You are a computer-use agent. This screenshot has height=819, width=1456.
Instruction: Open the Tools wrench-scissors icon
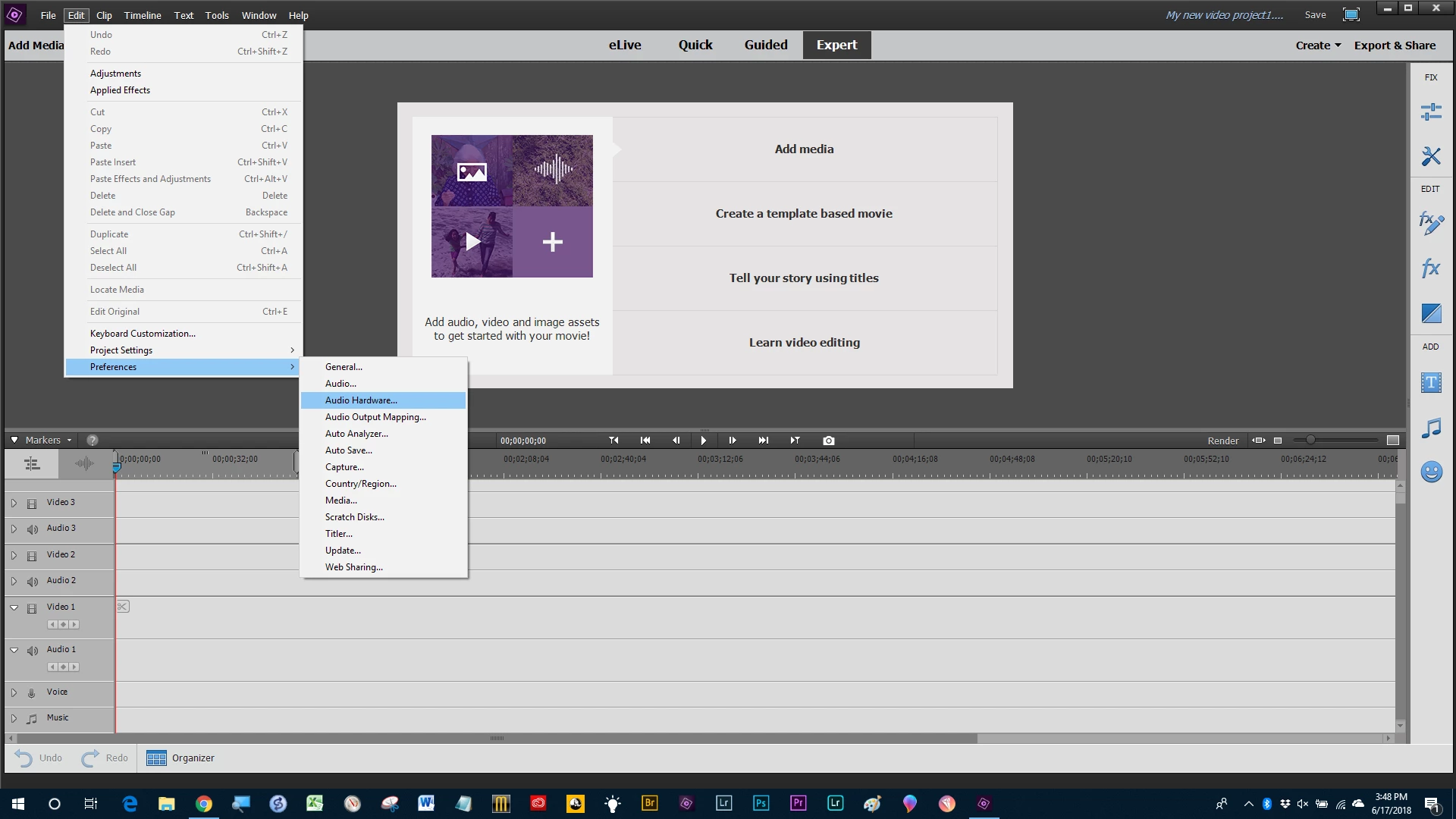(1430, 156)
